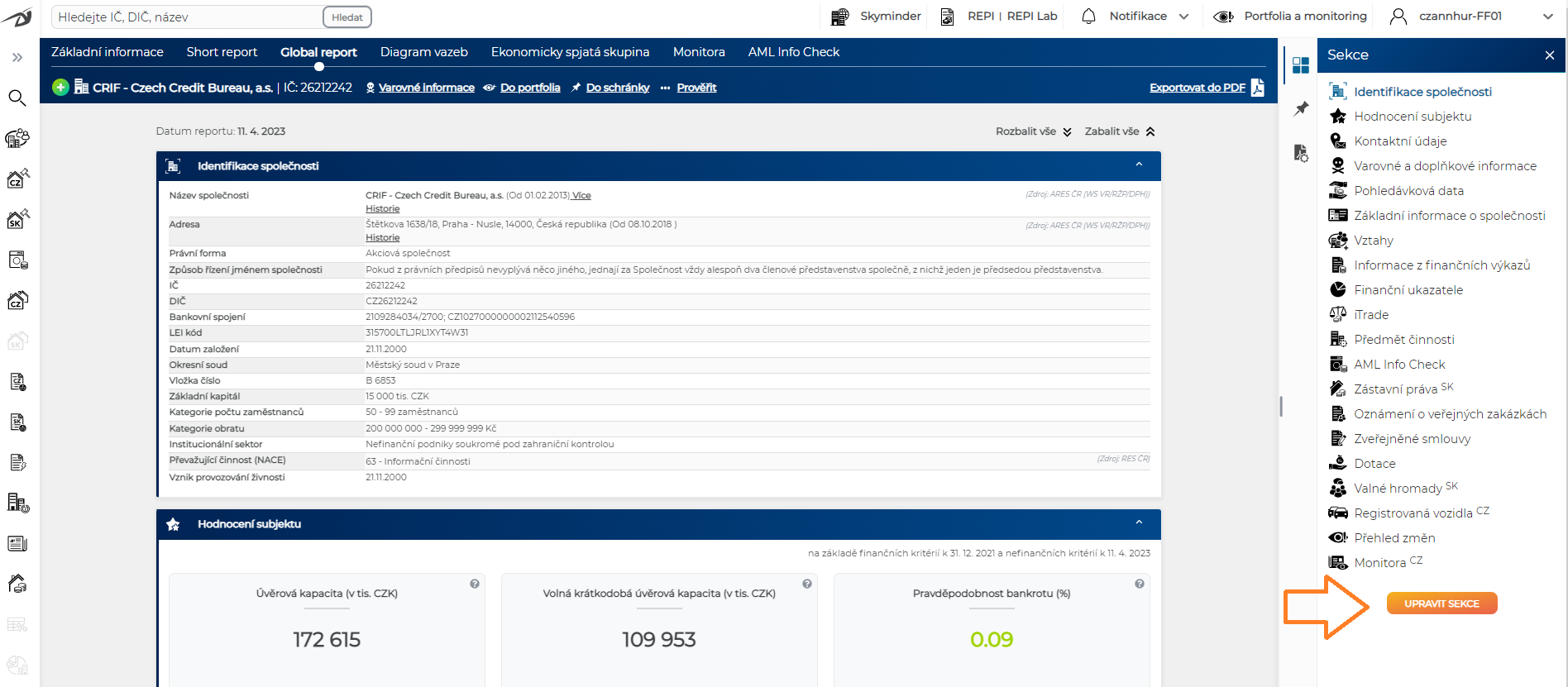
Task: Click Exportovat do PDF link
Action: (x=1198, y=88)
